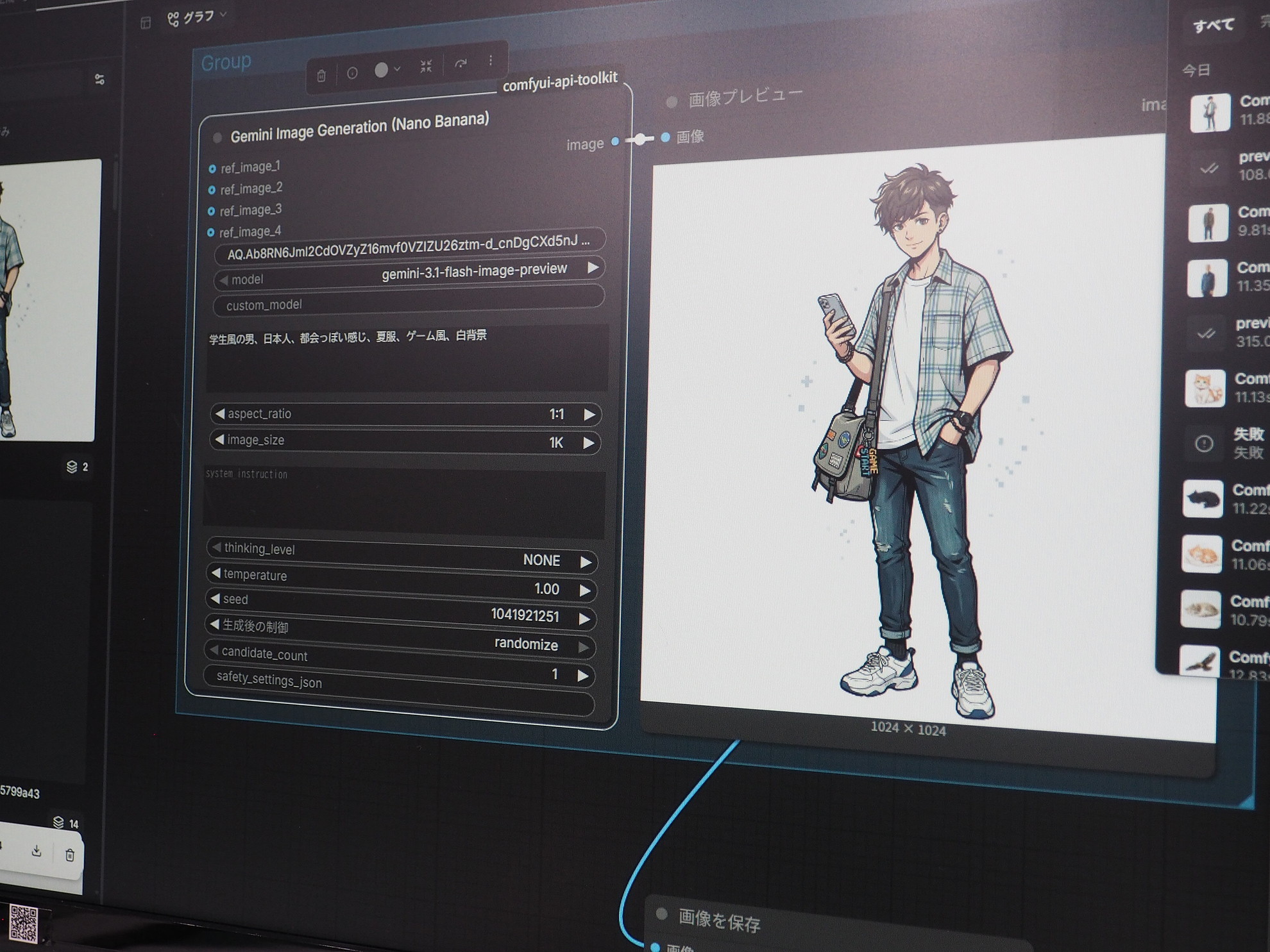The width and height of the screenshot is (1270, 952).
Task: Select the Group title label
Action: point(226,63)
